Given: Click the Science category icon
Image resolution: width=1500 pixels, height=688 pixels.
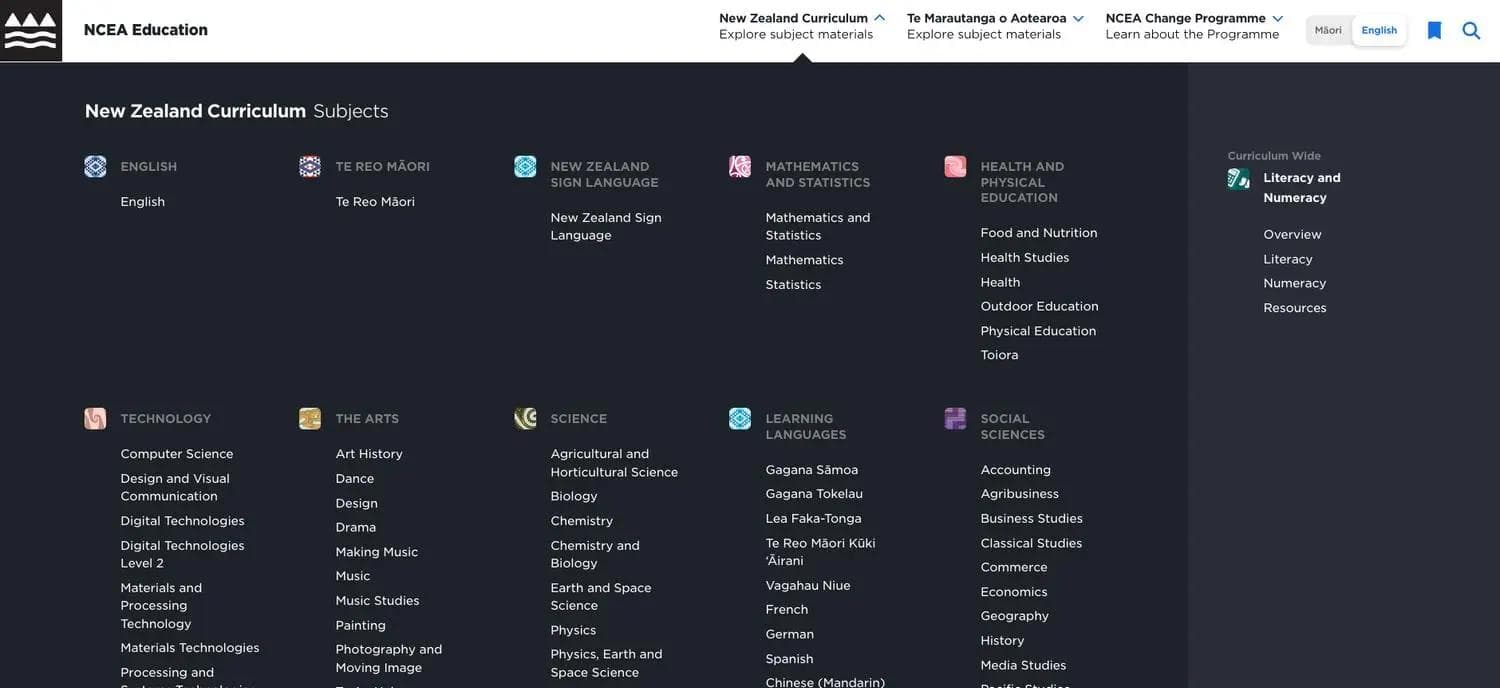Looking at the screenshot, I should [525, 419].
